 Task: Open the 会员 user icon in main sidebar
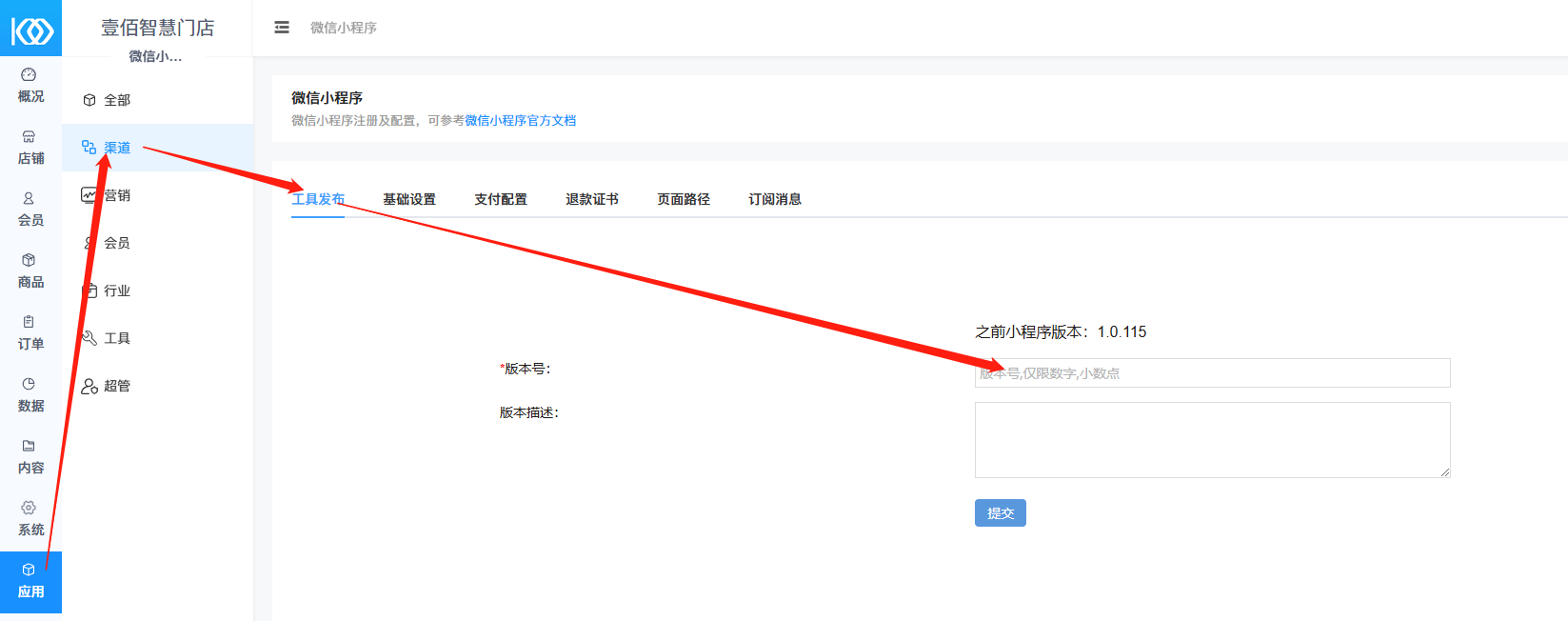click(29, 198)
